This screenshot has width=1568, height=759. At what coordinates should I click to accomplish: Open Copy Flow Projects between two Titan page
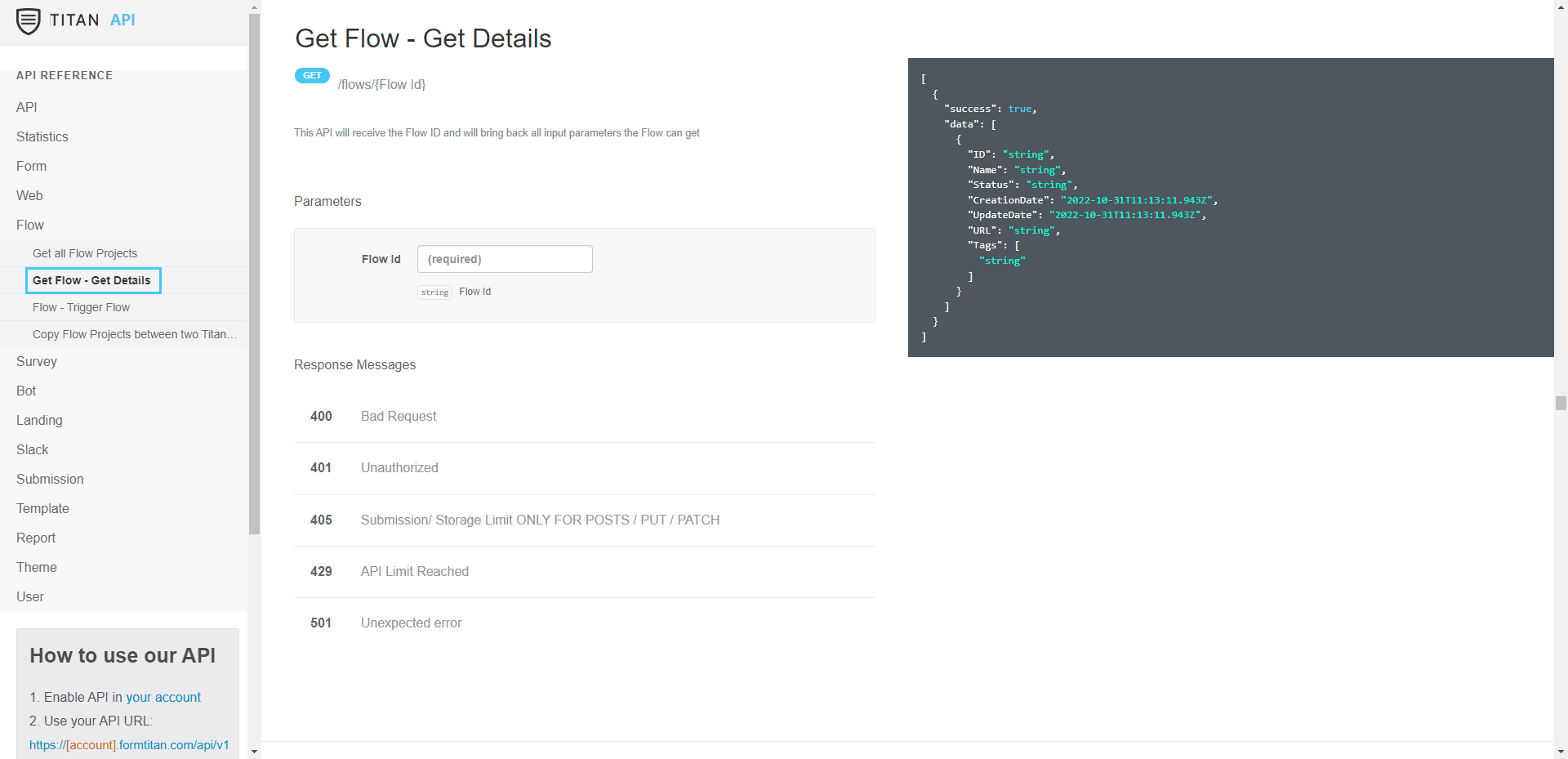click(x=133, y=334)
